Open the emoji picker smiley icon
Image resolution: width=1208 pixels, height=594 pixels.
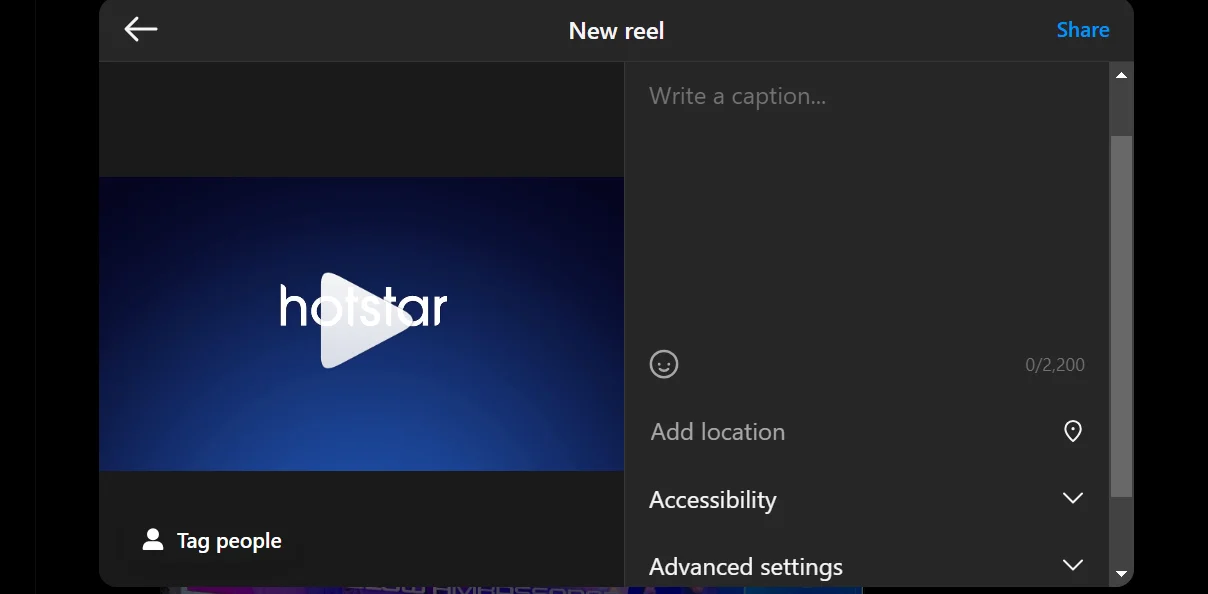coord(664,364)
